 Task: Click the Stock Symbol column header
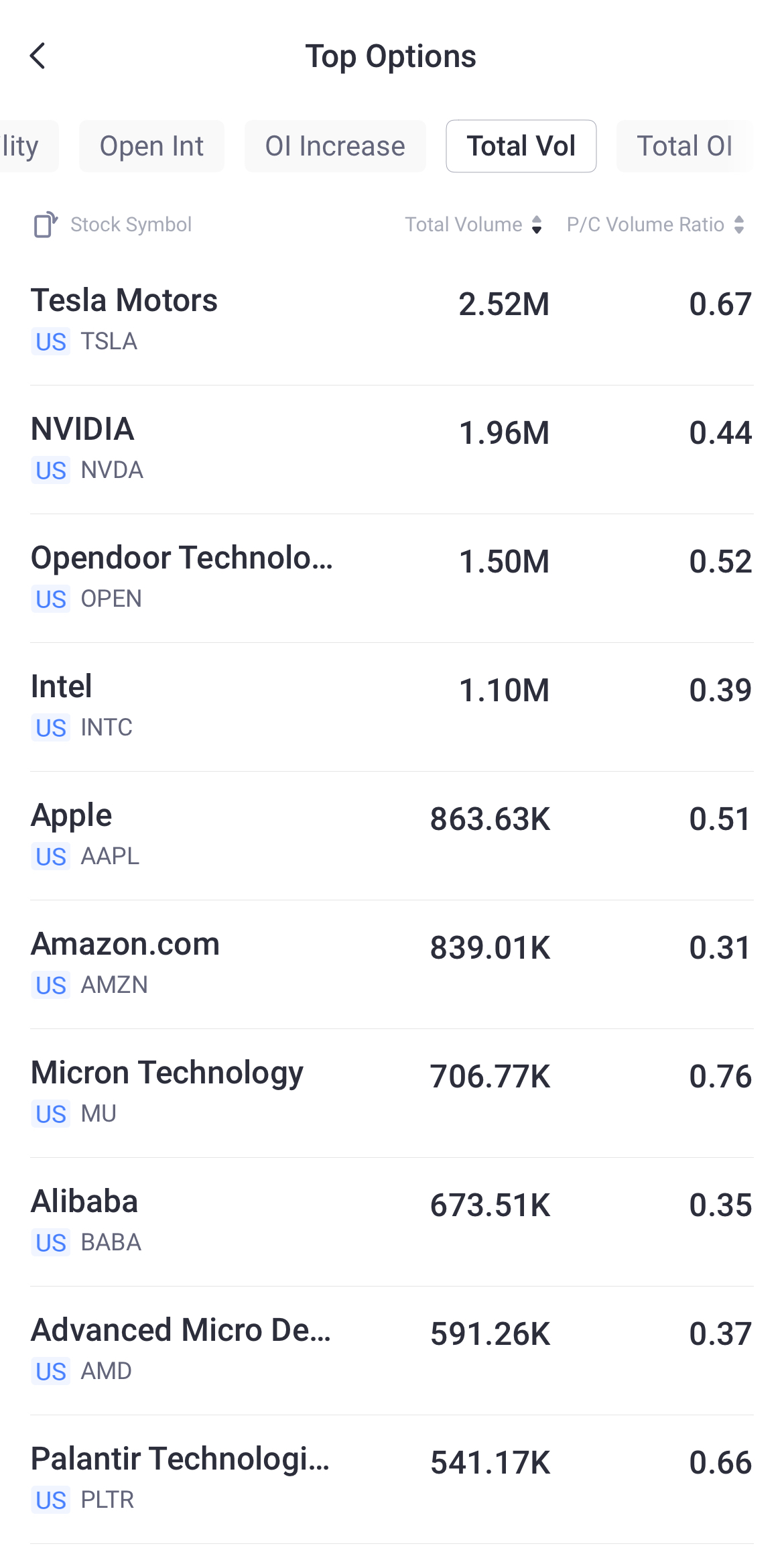(x=131, y=225)
